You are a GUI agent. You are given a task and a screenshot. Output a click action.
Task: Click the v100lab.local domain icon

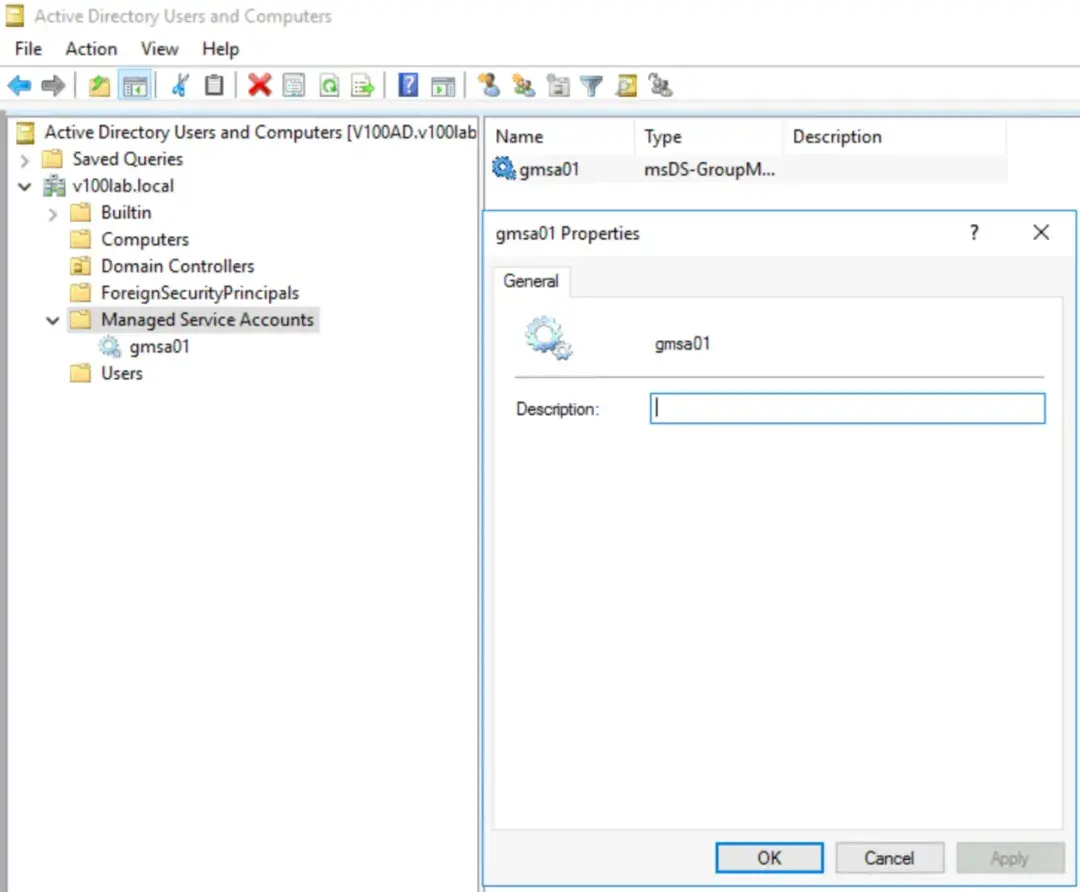coord(54,186)
